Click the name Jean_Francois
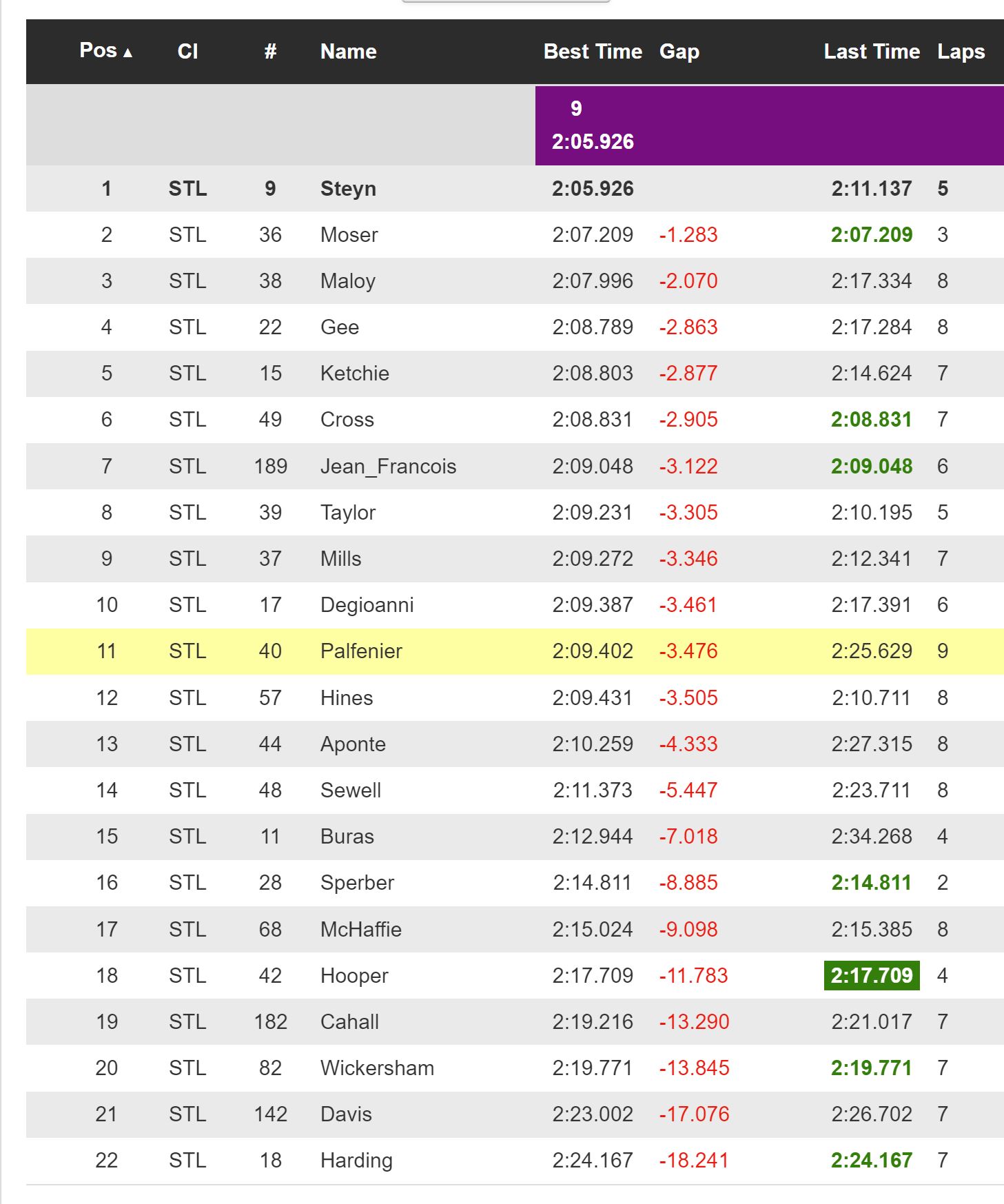The width and height of the screenshot is (1004, 1204). [x=388, y=467]
